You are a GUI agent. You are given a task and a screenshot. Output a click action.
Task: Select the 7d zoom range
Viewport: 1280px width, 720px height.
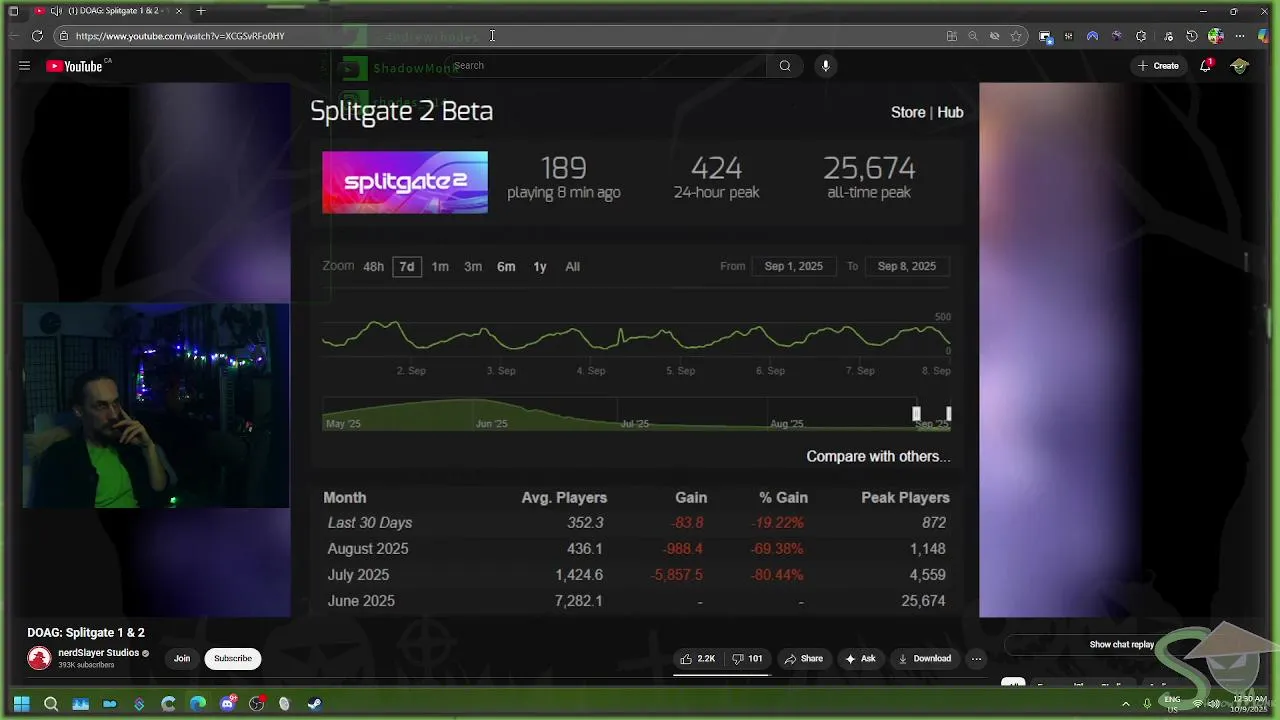pyautogui.click(x=407, y=267)
